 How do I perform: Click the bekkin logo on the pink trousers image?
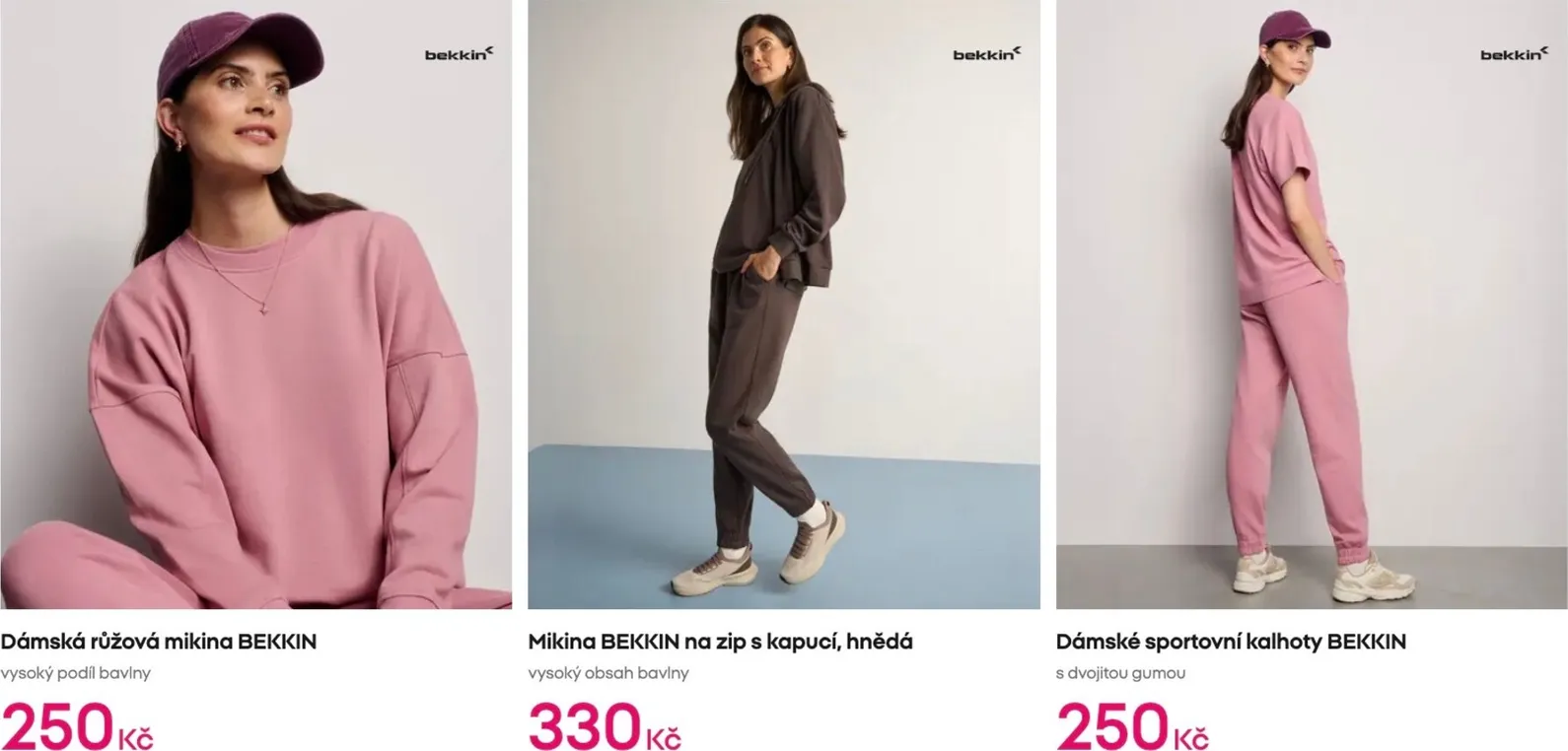(1515, 53)
